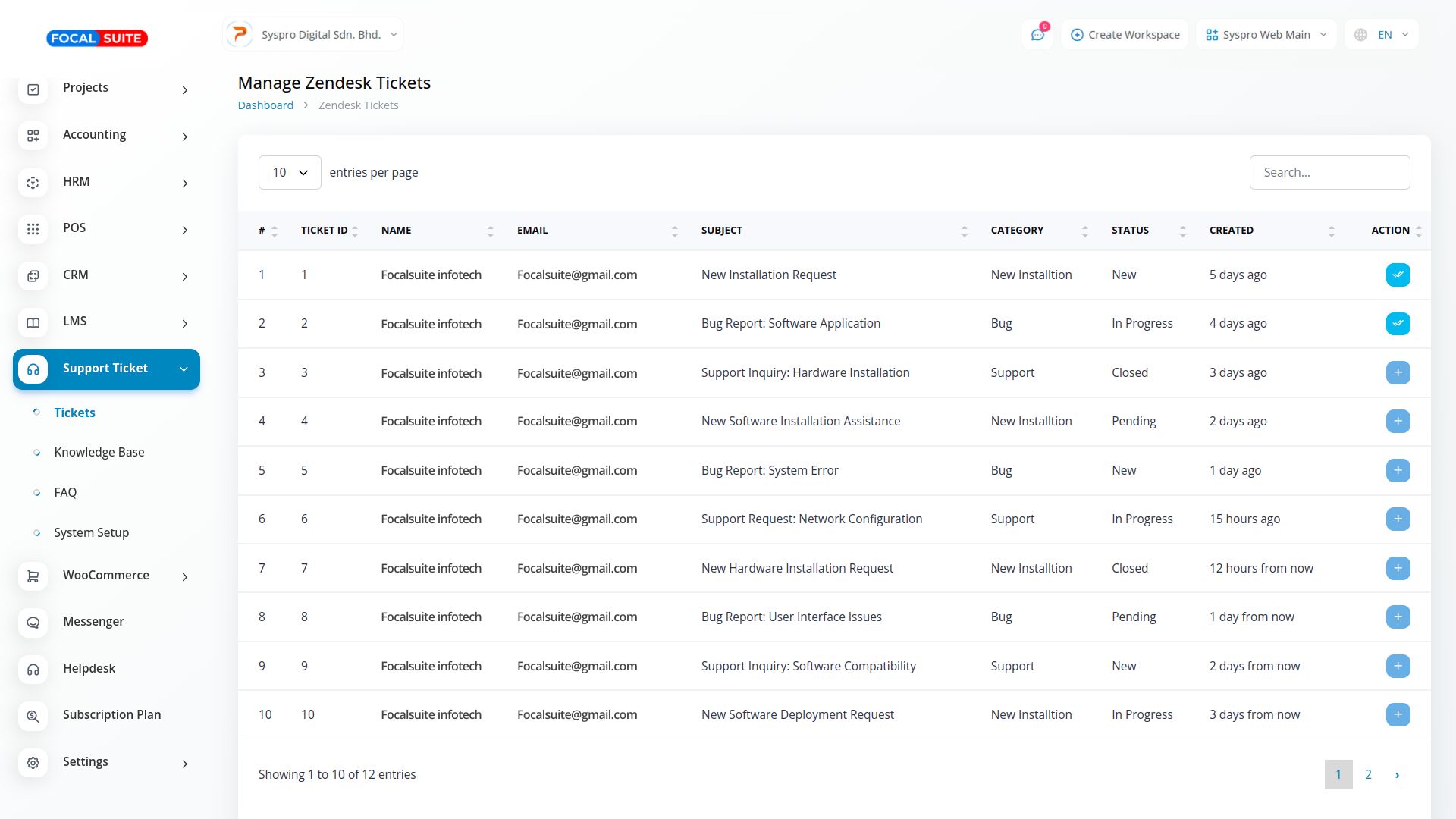Click the Dashboard breadcrumb link
Screen dimensions: 1456x819
coord(265,105)
